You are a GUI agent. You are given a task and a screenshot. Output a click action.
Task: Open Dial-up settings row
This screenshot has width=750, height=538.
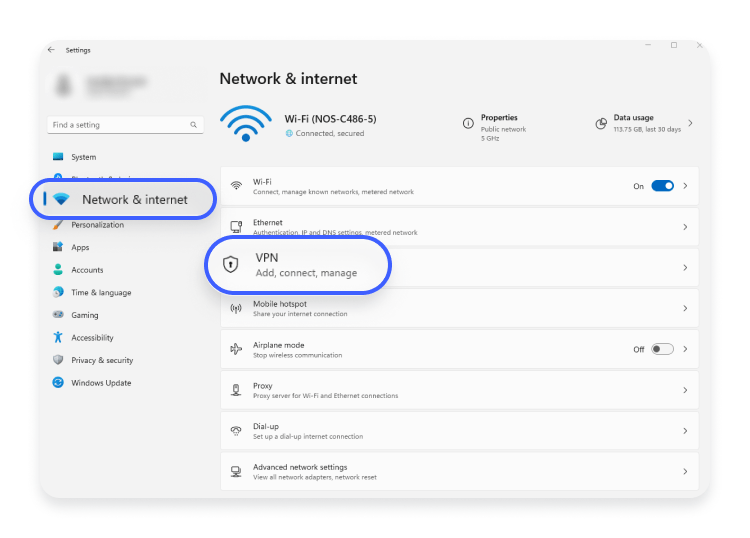[459, 431]
